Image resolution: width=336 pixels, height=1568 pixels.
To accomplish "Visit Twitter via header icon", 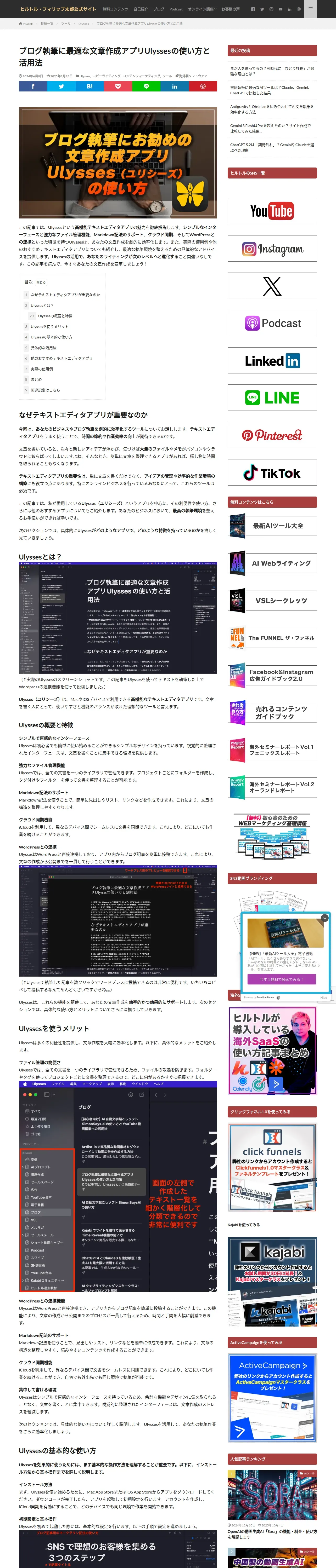I will [x=262, y=9].
